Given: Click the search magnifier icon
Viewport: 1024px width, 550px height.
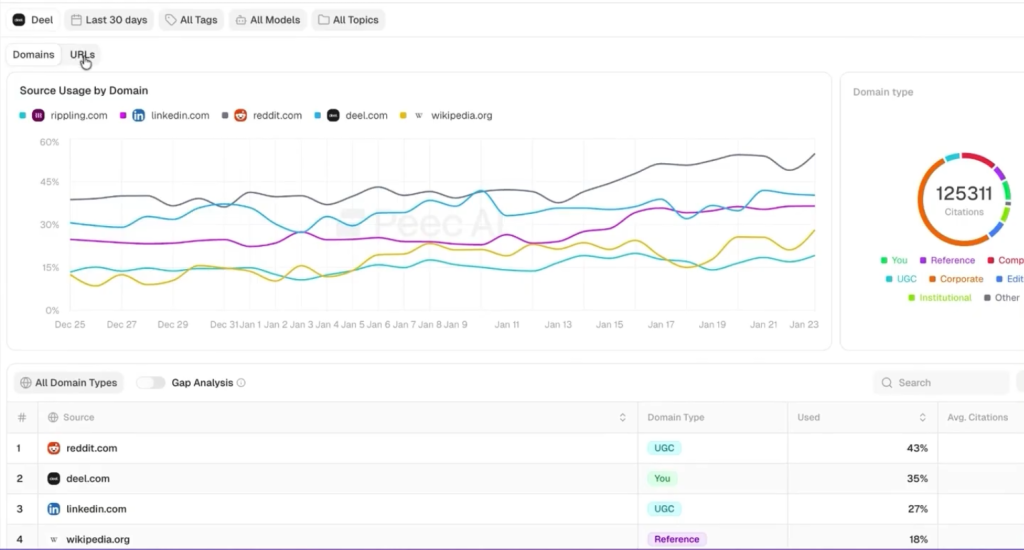Looking at the screenshot, I should point(887,383).
